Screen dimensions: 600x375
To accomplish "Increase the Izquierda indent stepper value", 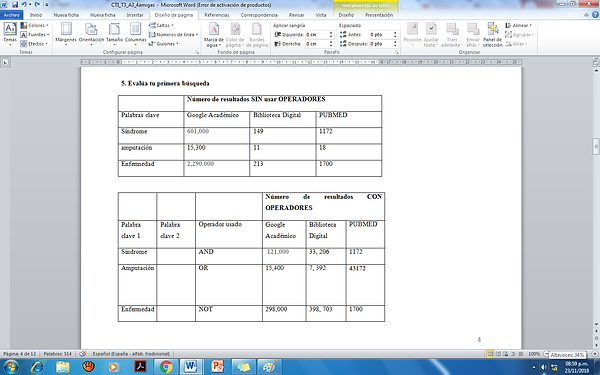I will (331, 33).
